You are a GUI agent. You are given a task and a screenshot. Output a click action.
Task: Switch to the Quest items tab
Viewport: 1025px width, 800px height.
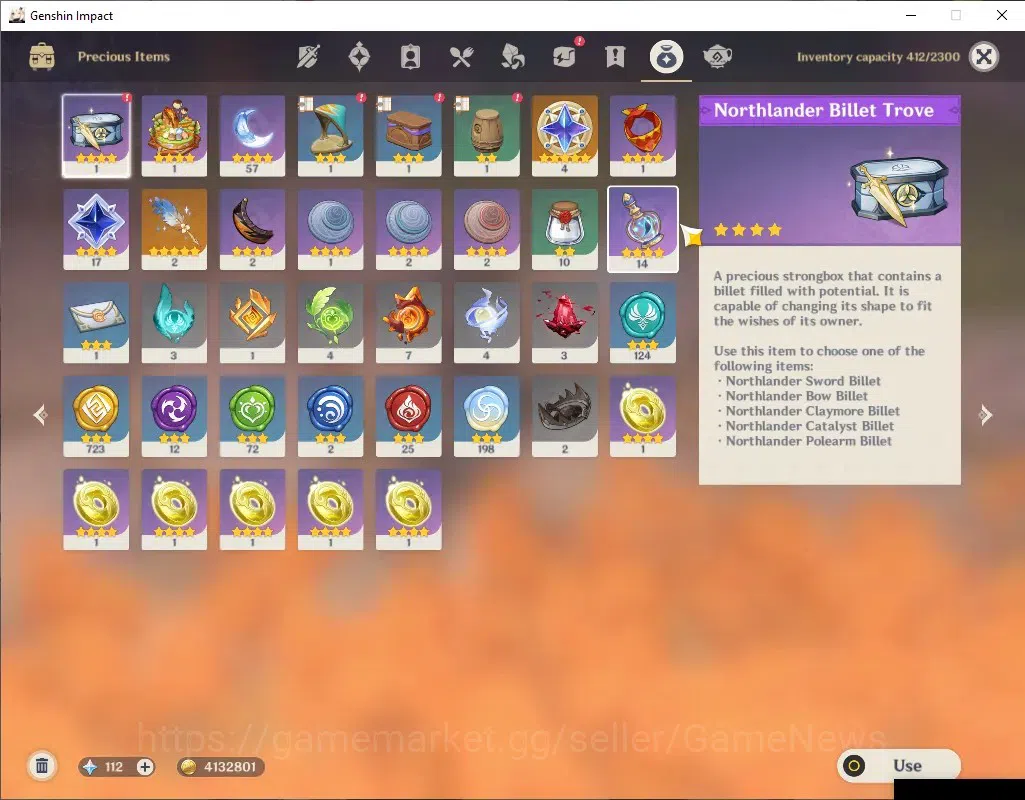615,57
